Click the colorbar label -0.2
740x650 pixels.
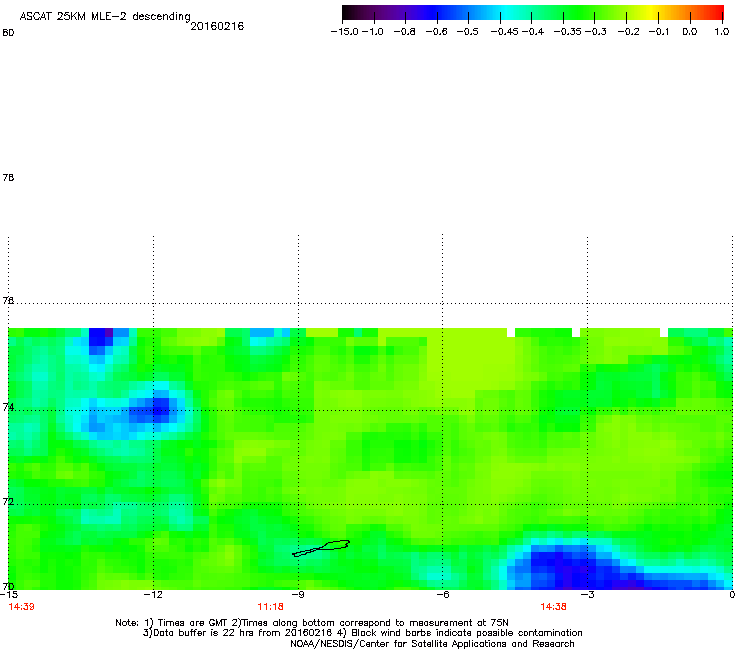pyautogui.click(x=629, y=32)
